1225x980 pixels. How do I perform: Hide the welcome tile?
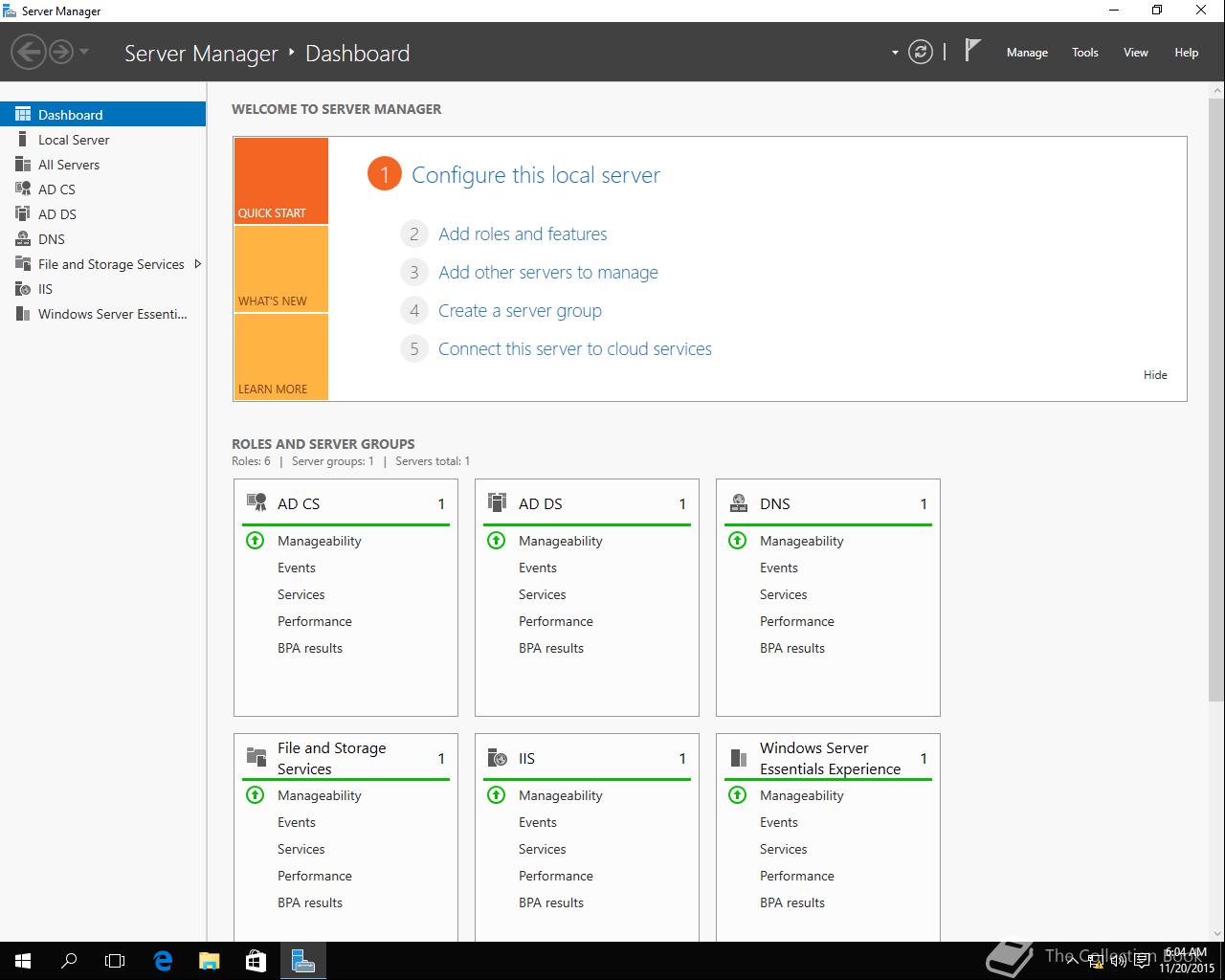[x=1155, y=375]
